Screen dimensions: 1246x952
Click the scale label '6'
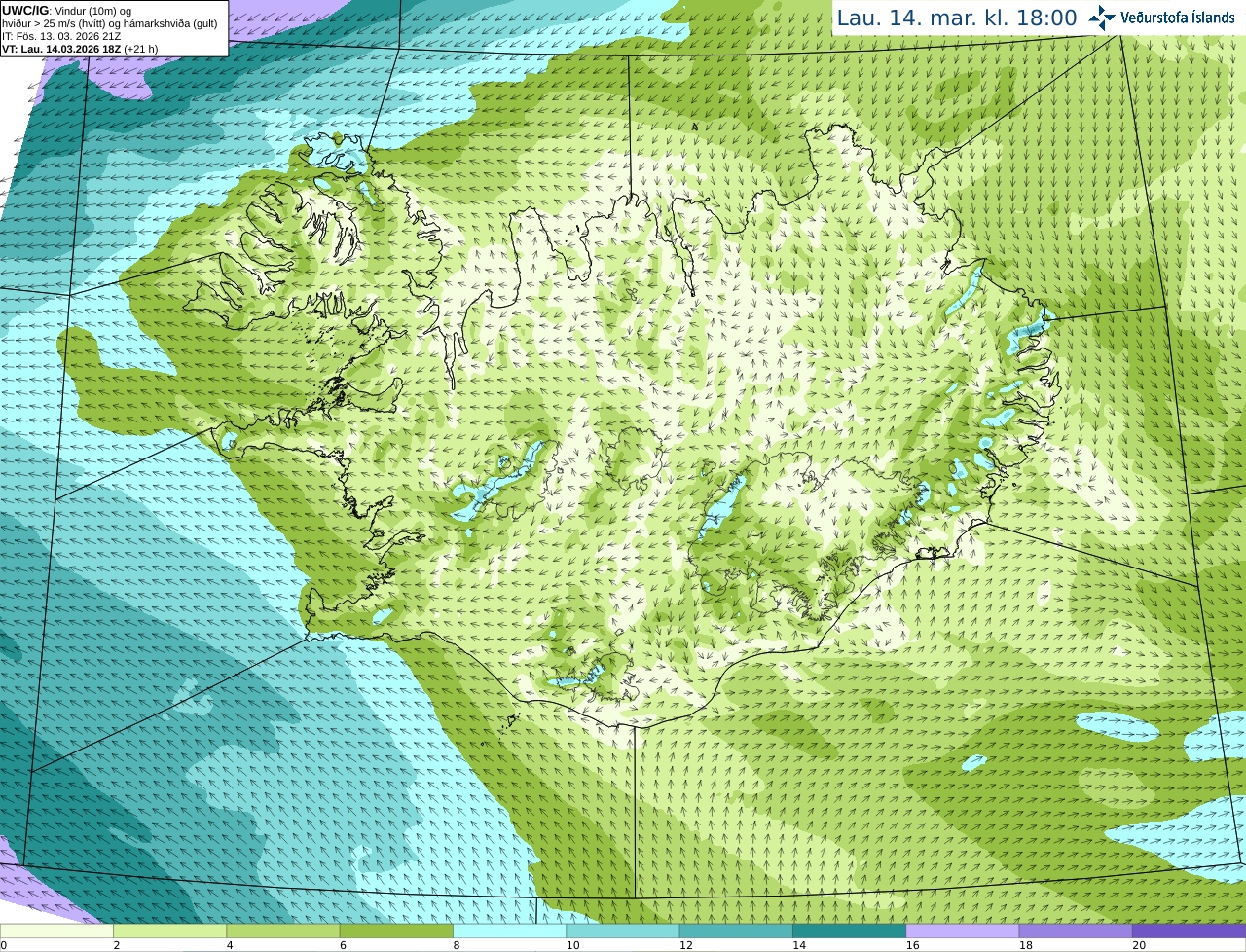coord(344,945)
